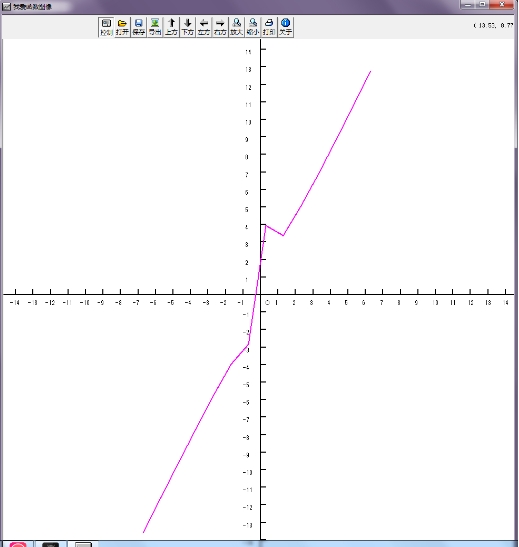Zoom out using the shrink (缩小) icon
This screenshot has height=547, width=519.
coord(253,27)
